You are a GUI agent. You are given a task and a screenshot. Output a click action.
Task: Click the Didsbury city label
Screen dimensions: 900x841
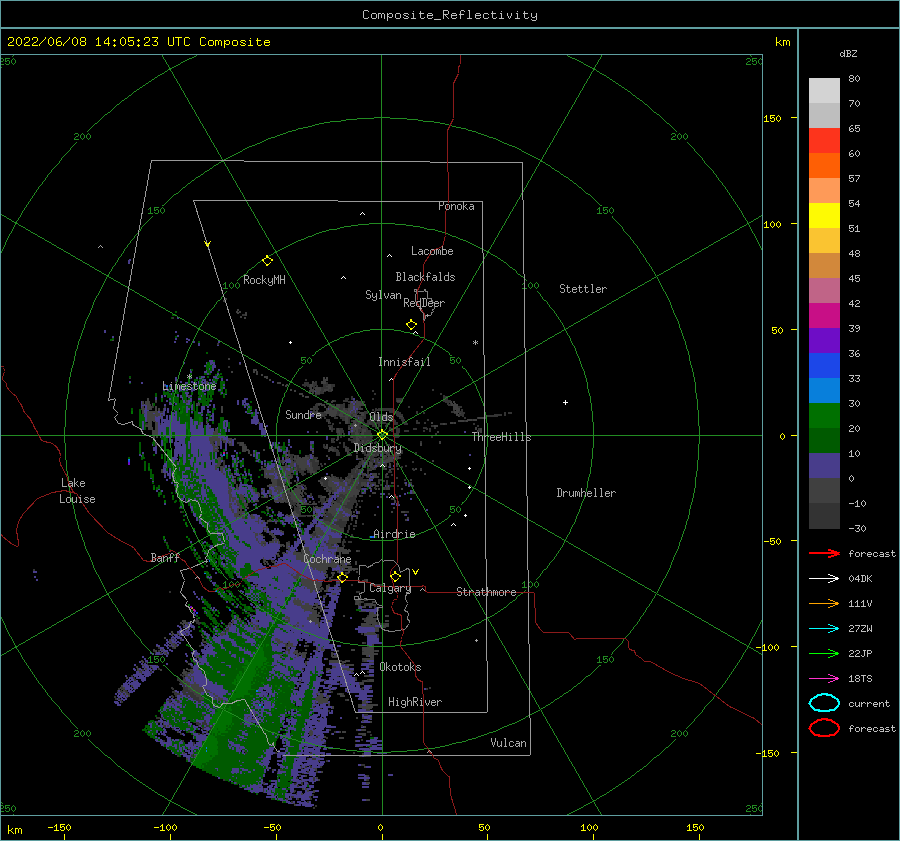tap(378, 448)
